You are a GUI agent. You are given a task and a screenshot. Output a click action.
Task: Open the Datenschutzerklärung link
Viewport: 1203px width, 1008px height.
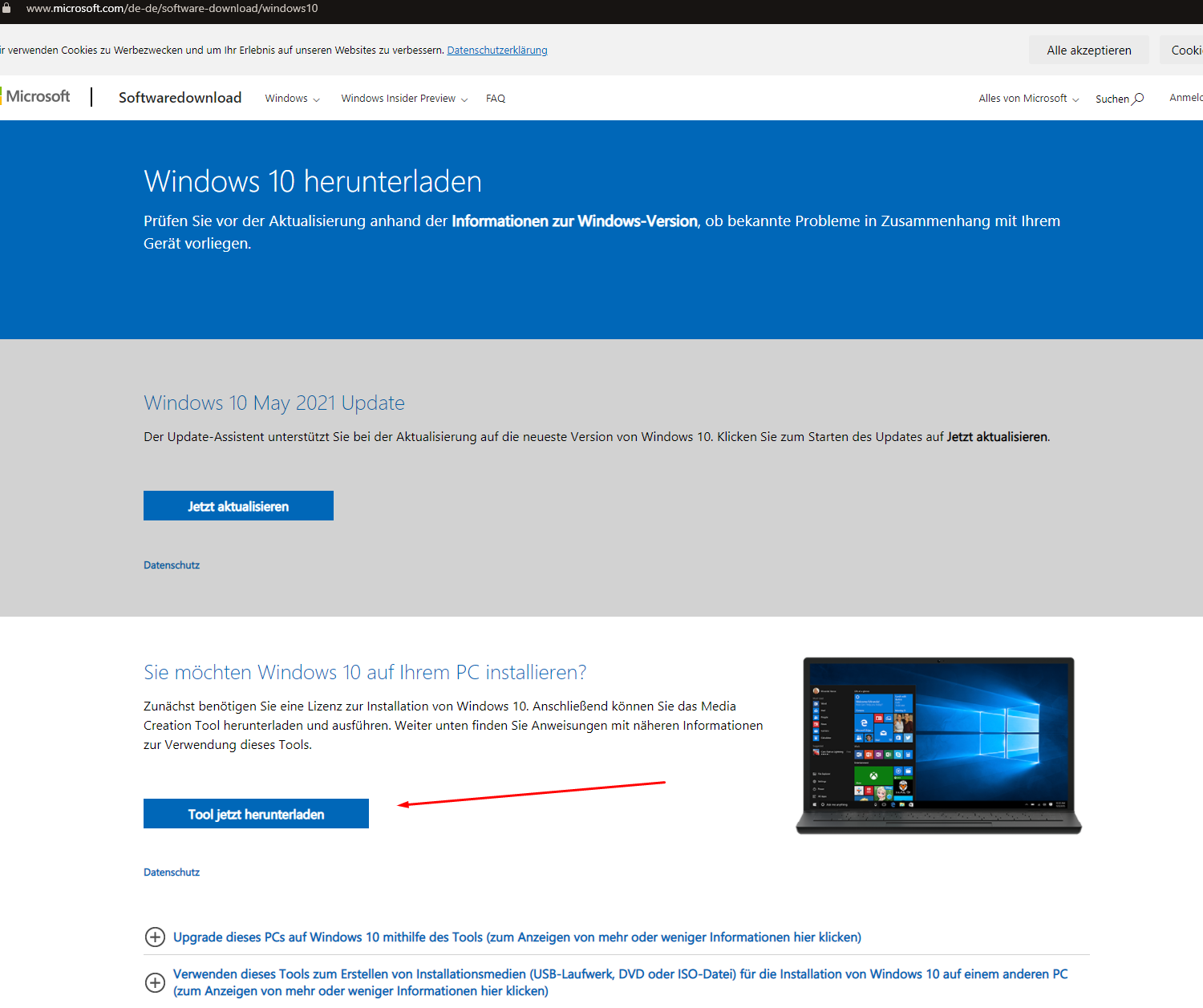click(x=497, y=50)
